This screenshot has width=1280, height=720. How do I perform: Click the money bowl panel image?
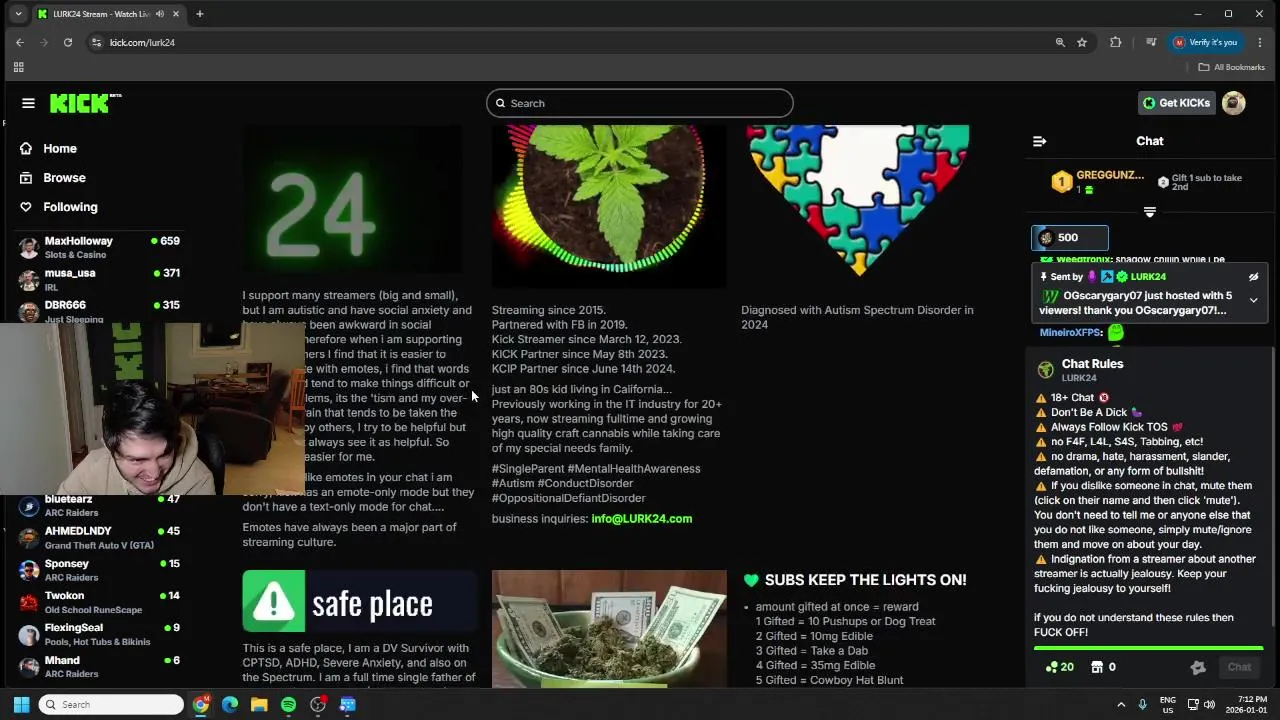(x=609, y=629)
